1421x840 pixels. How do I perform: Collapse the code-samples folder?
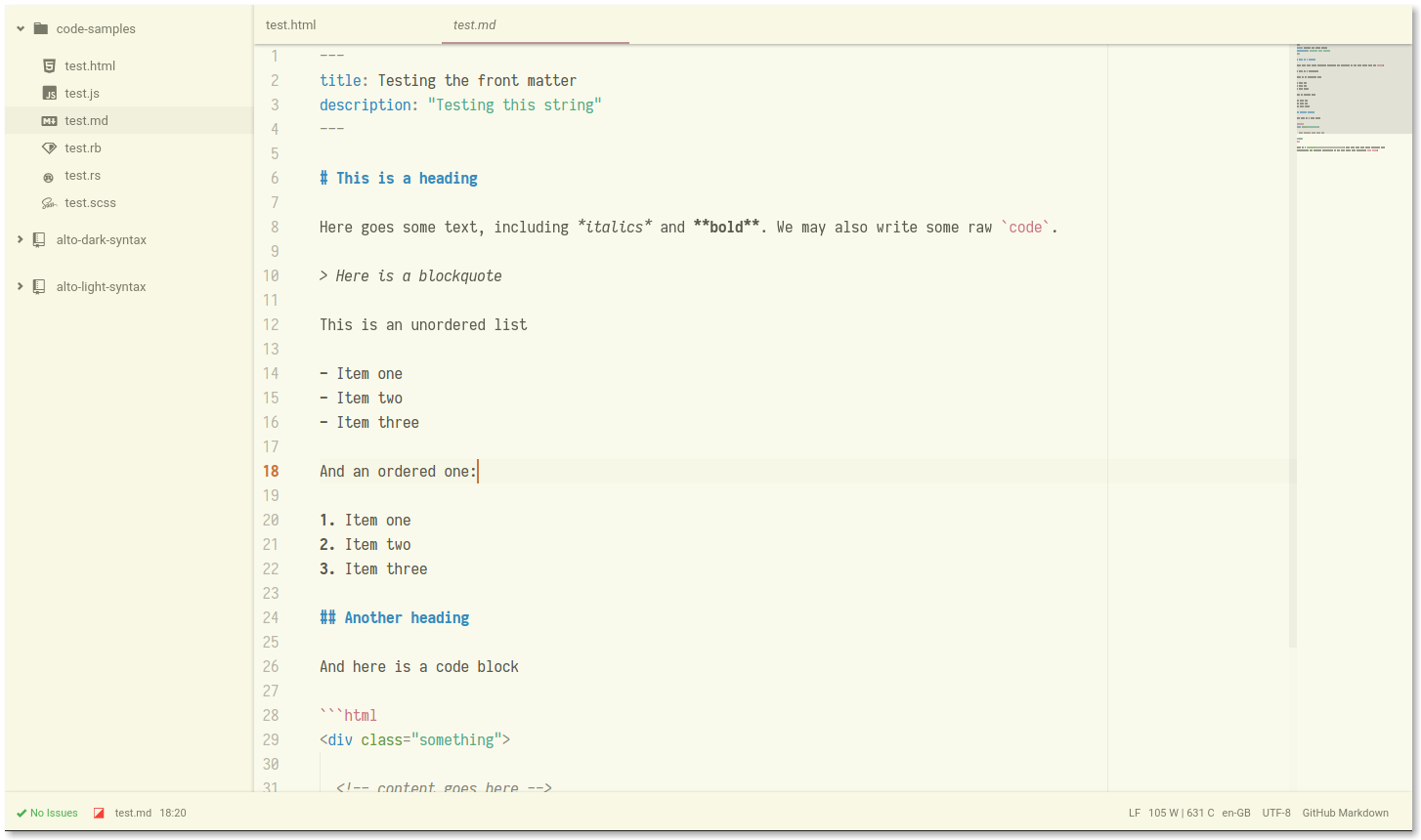click(21, 28)
